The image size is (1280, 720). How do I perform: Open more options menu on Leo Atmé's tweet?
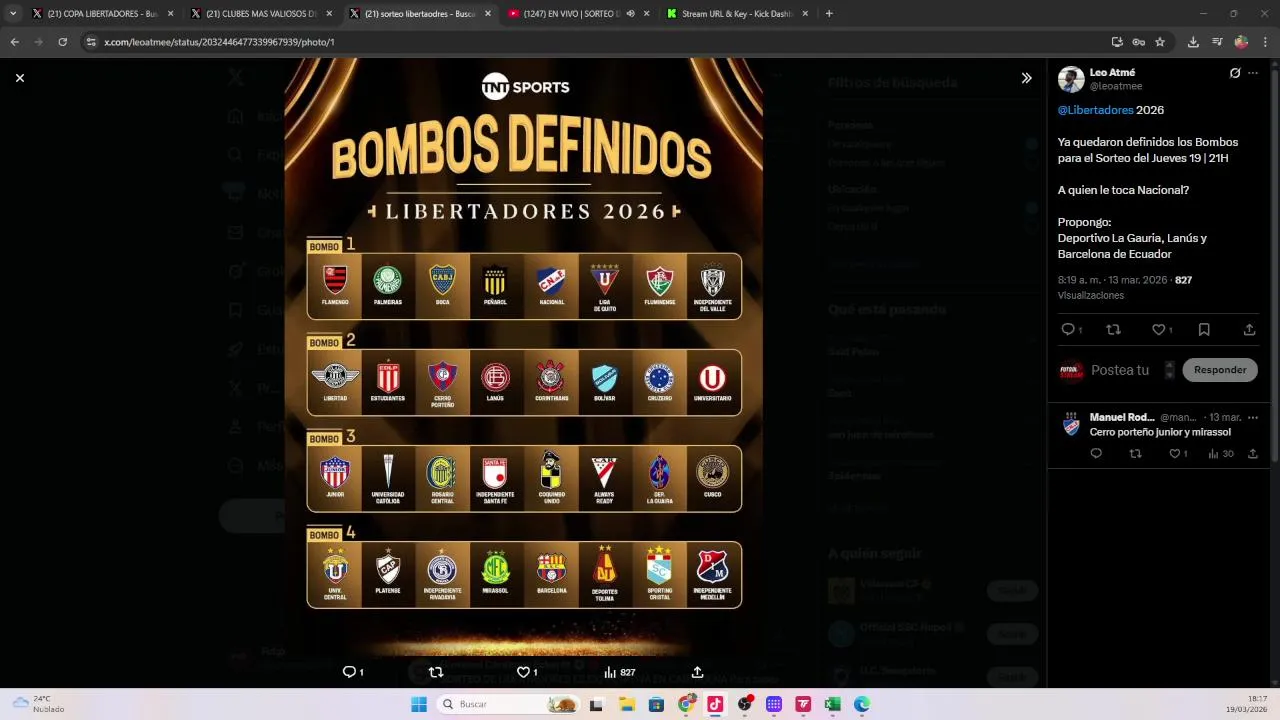pyautogui.click(x=1253, y=73)
